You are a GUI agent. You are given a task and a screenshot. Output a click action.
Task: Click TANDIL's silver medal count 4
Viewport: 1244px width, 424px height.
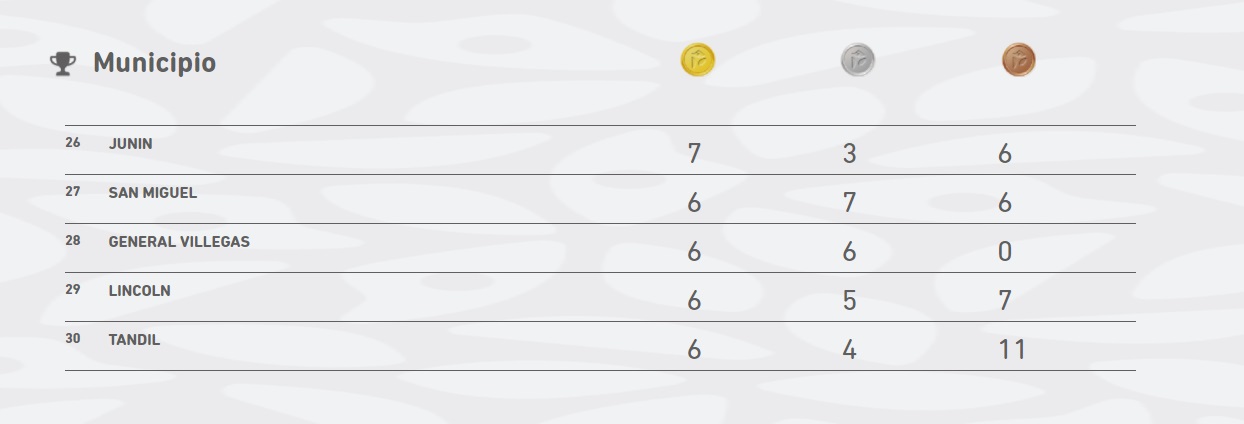(x=849, y=350)
